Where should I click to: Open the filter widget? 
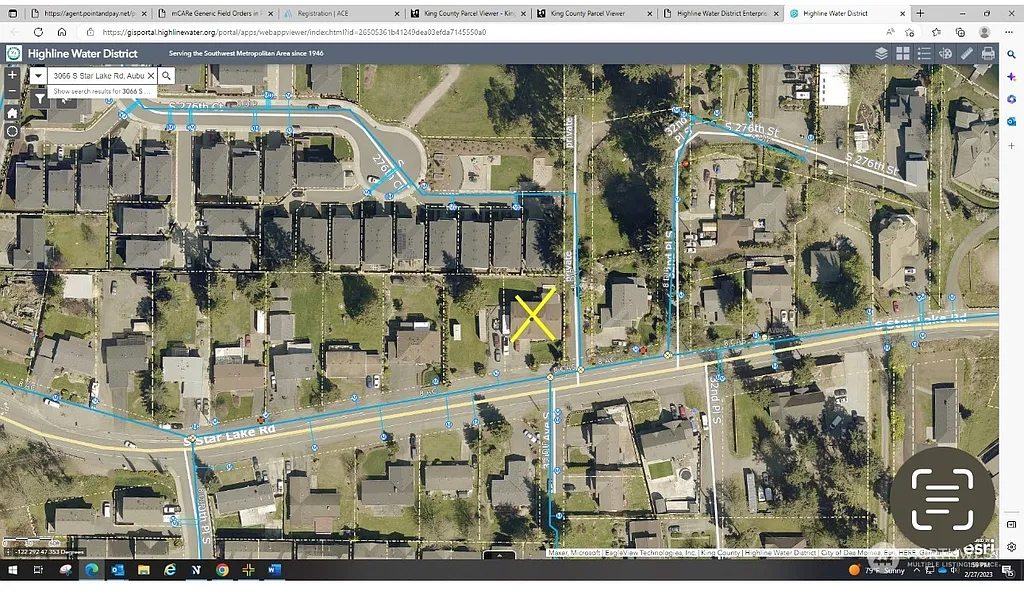[x=39, y=99]
